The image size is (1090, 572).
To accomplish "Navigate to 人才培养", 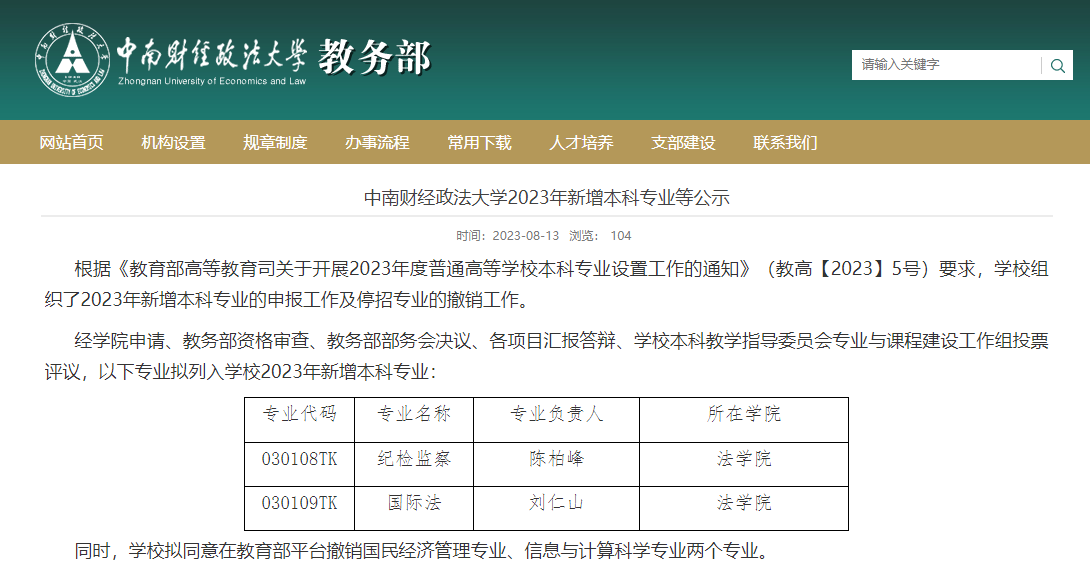I will click(x=581, y=142).
